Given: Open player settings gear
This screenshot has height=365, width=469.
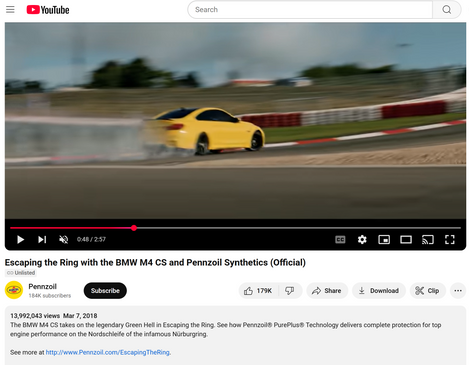Looking at the screenshot, I should (x=362, y=239).
